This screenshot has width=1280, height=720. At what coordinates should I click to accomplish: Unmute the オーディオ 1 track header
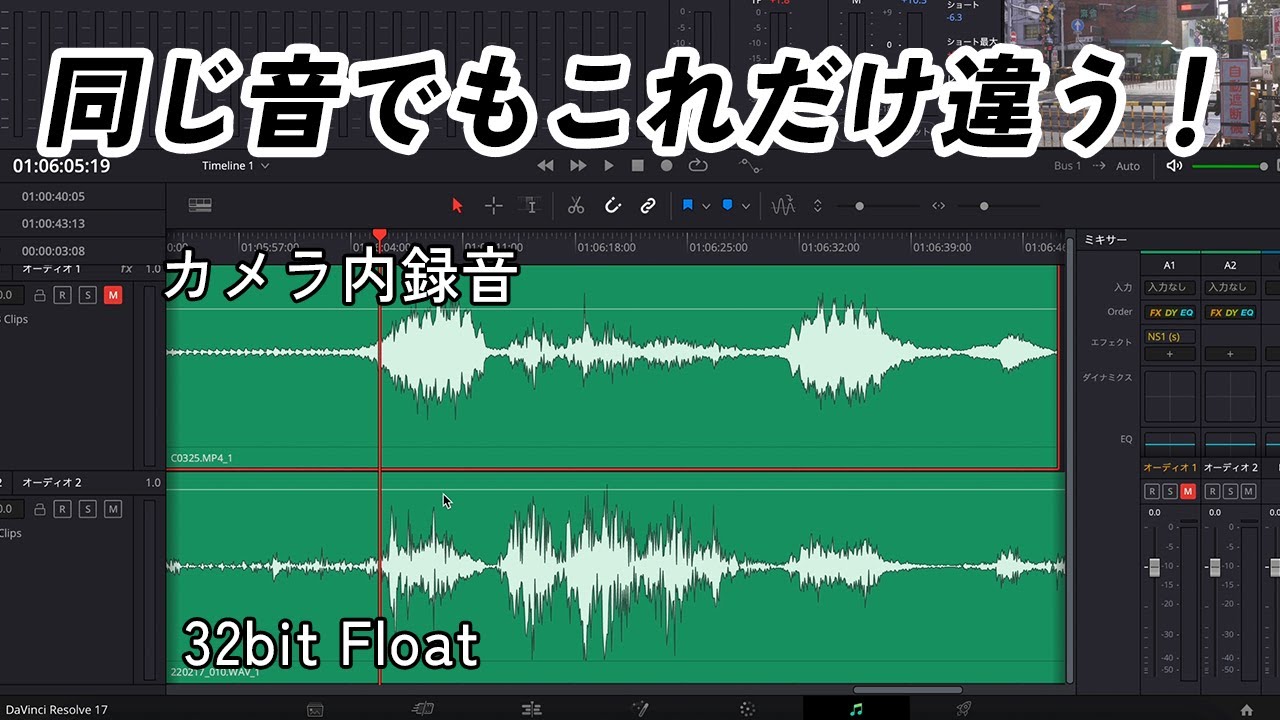pyautogui.click(x=113, y=295)
